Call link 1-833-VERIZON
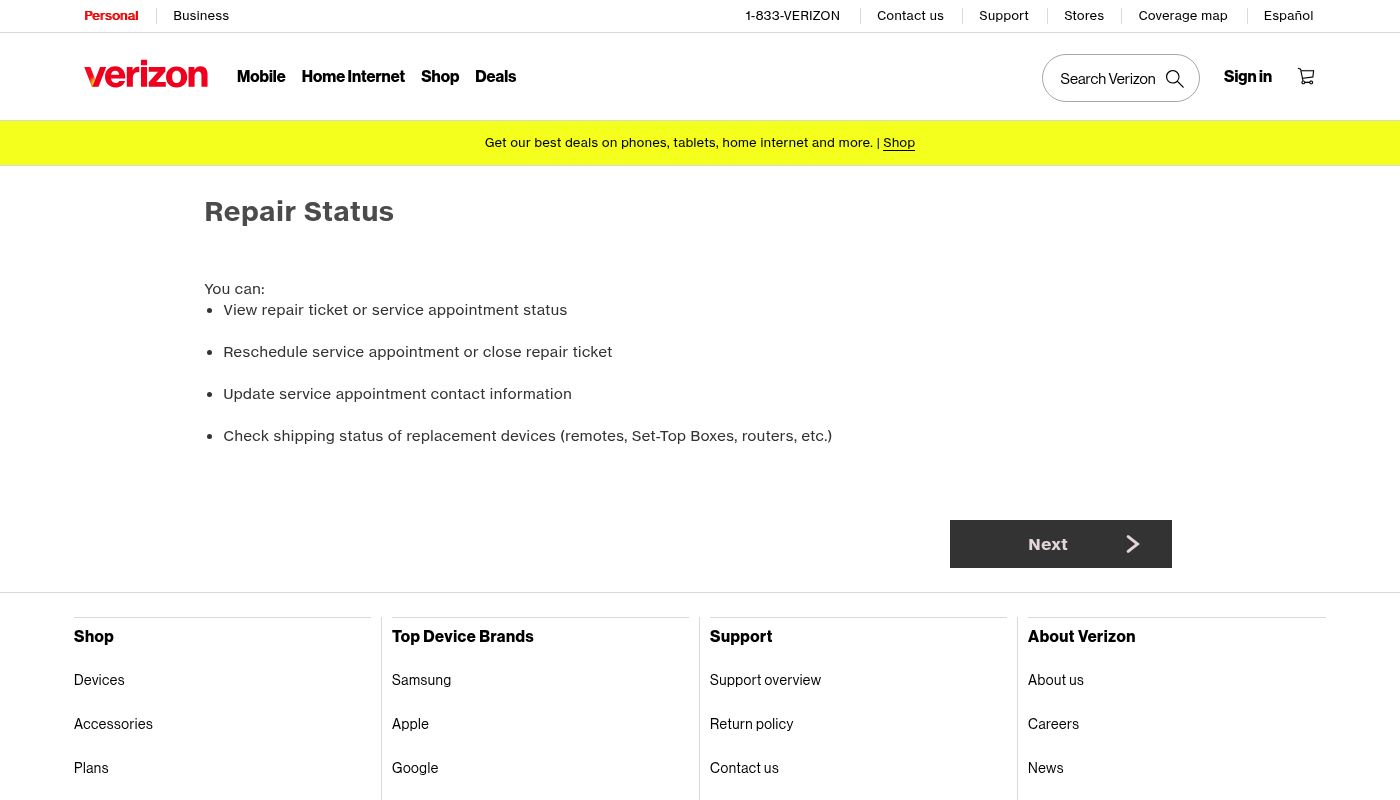 [x=792, y=16]
